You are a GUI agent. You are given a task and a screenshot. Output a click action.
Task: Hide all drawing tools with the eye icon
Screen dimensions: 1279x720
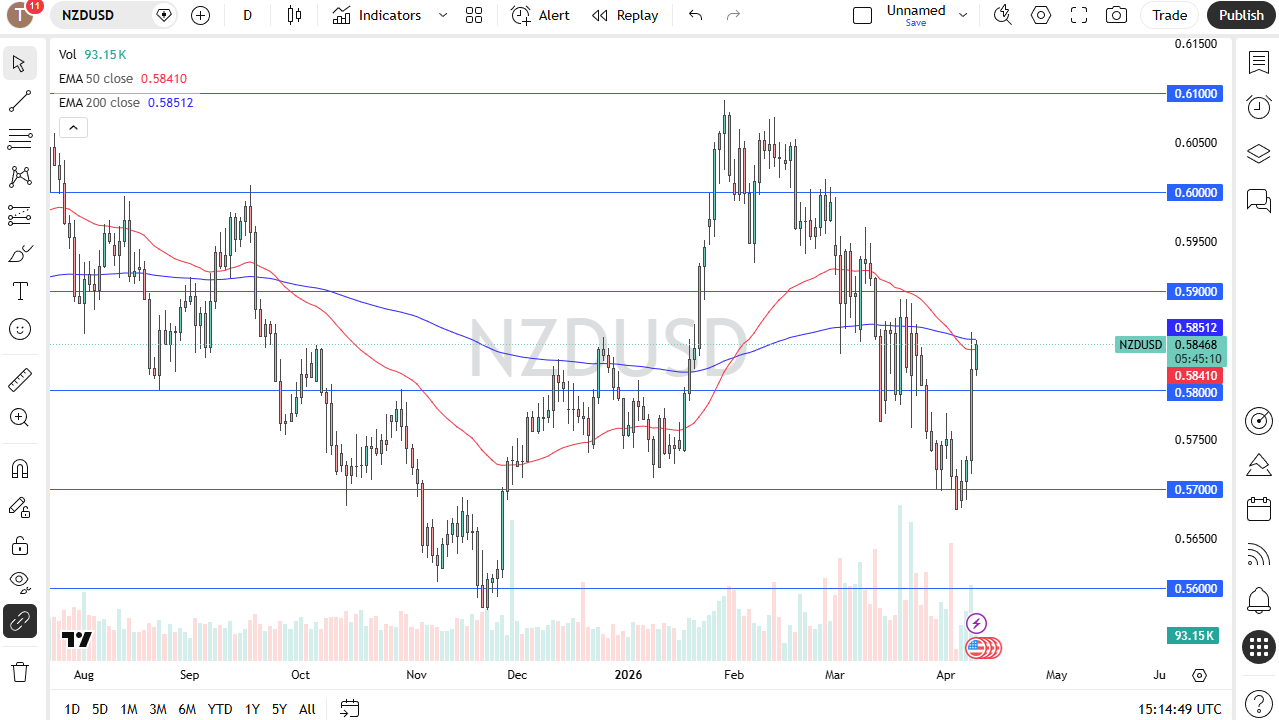(x=20, y=582)
